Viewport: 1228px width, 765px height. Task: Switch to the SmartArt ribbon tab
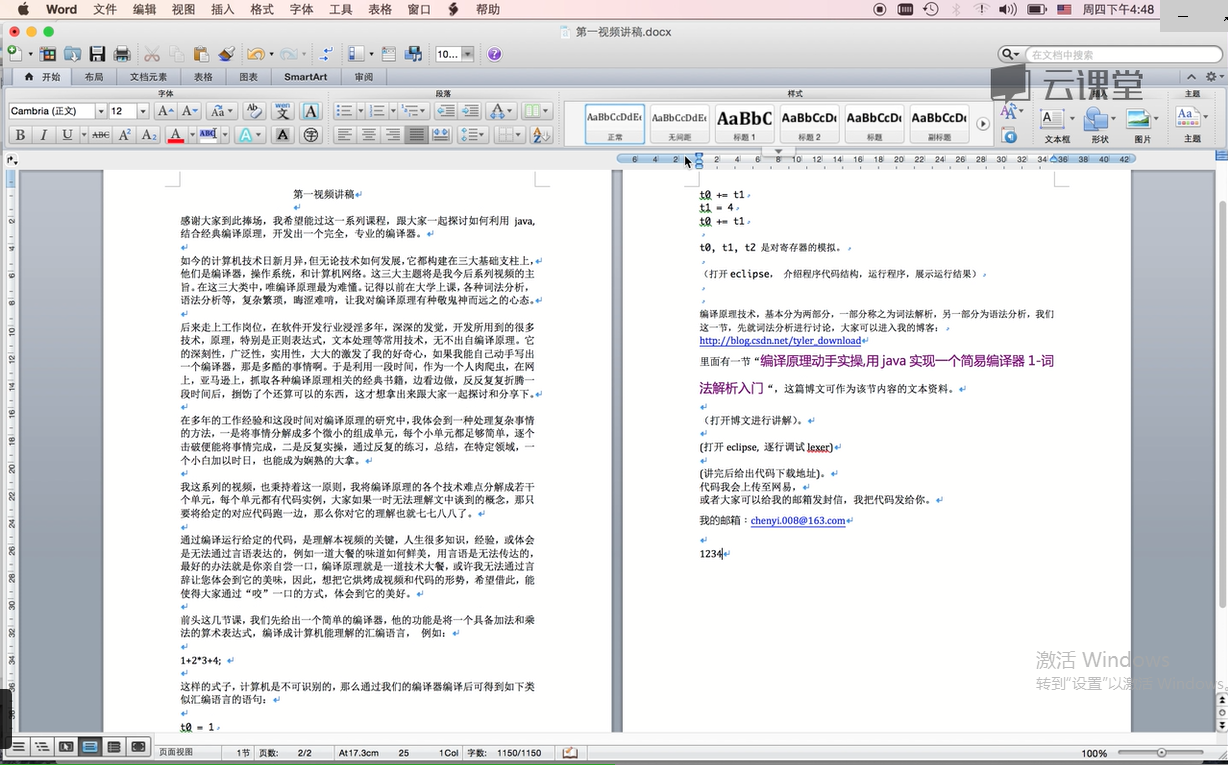305,77
